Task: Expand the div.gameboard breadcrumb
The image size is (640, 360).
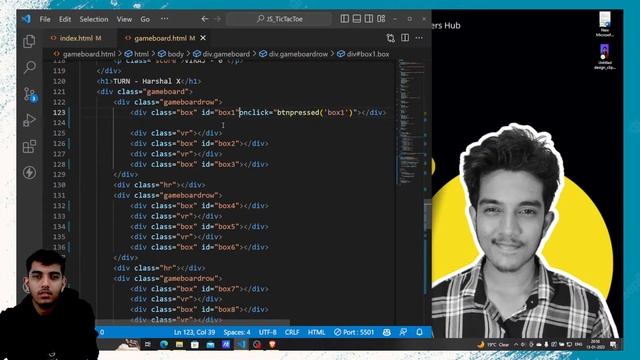Action: [222, 54]
